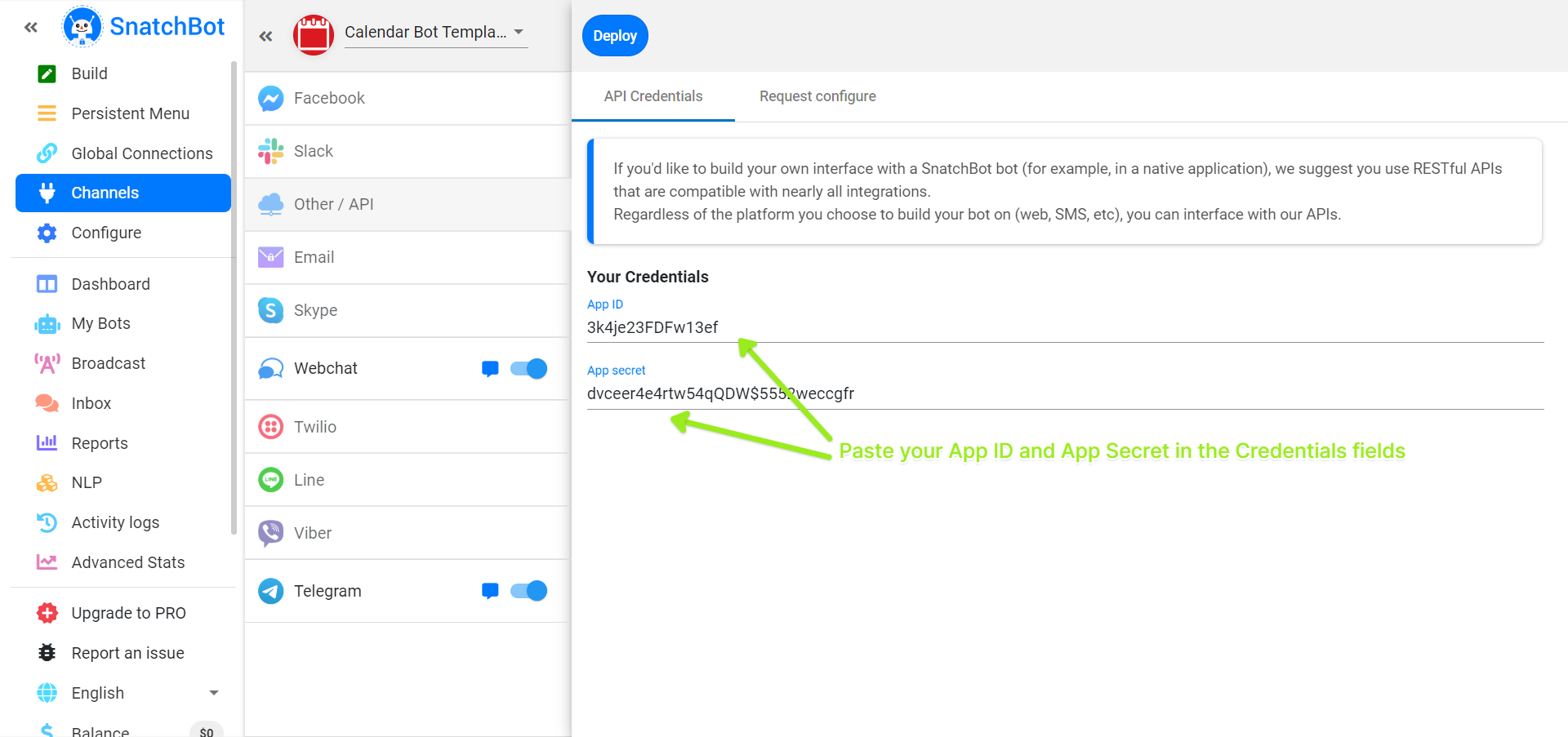Image resolution: width=1568 pixels, height=737 pixels.
Task: Click the Slack channel icon
Action: tap(270, 151)
